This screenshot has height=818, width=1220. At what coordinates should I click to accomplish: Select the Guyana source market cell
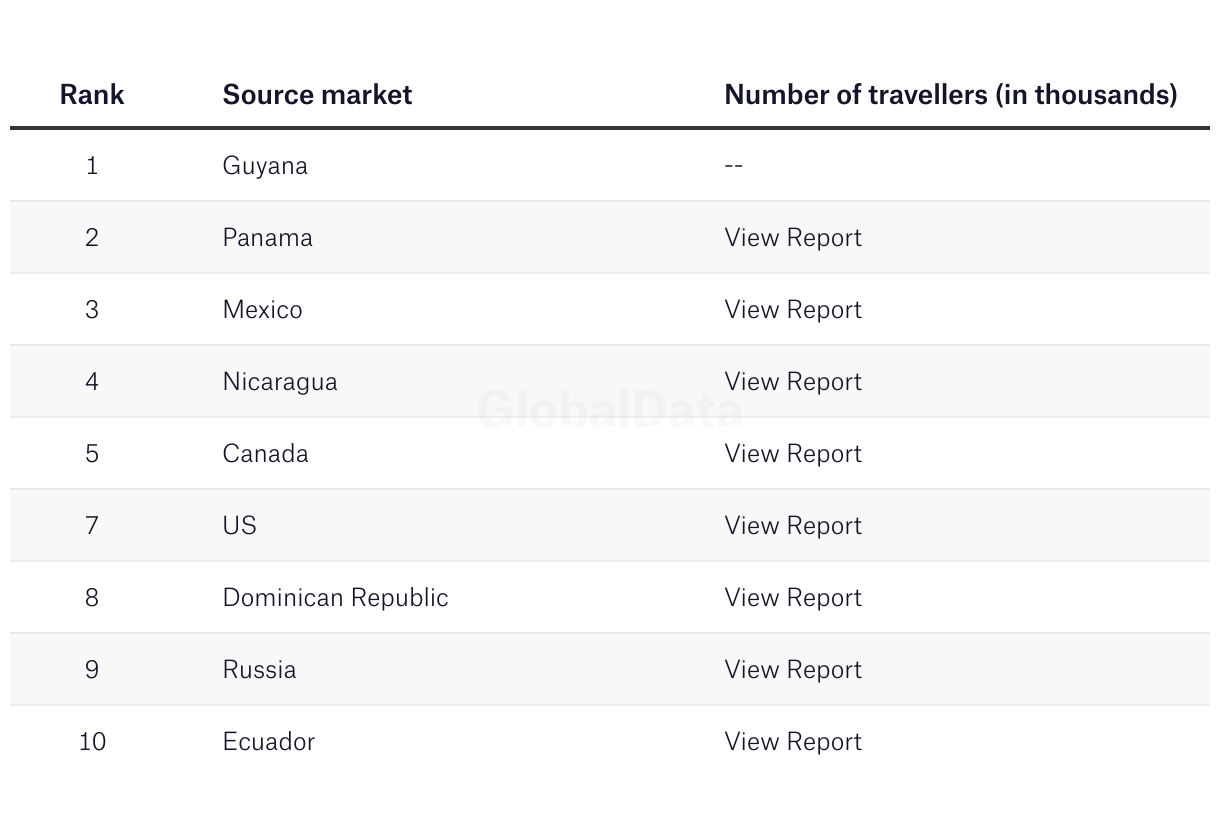(x=265, y=166)
